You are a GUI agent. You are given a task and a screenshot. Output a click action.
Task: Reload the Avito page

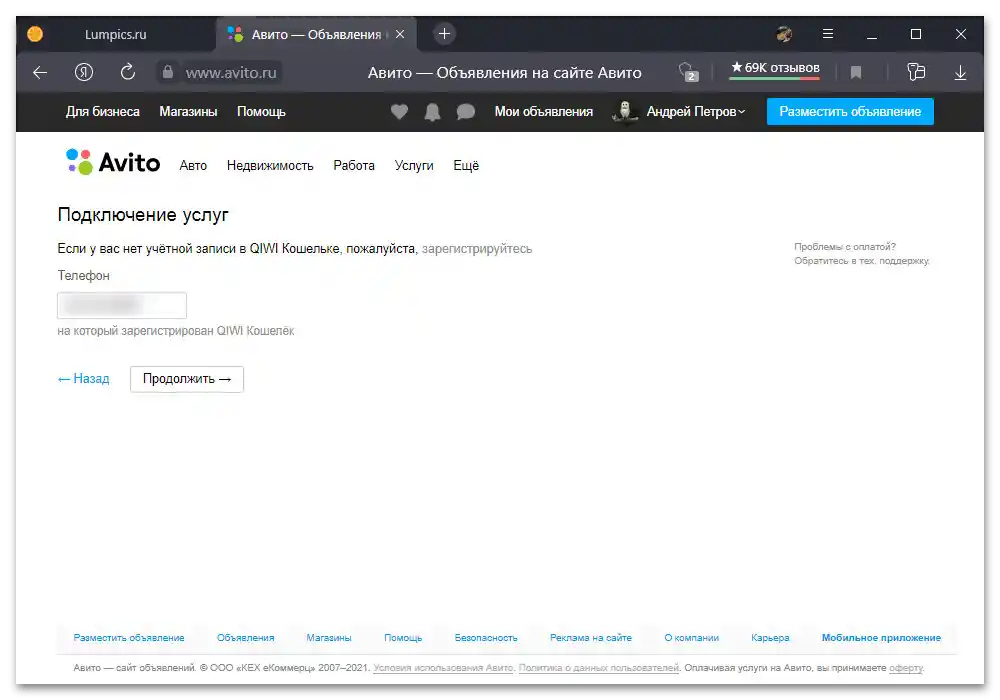click(x=128, y=72)
